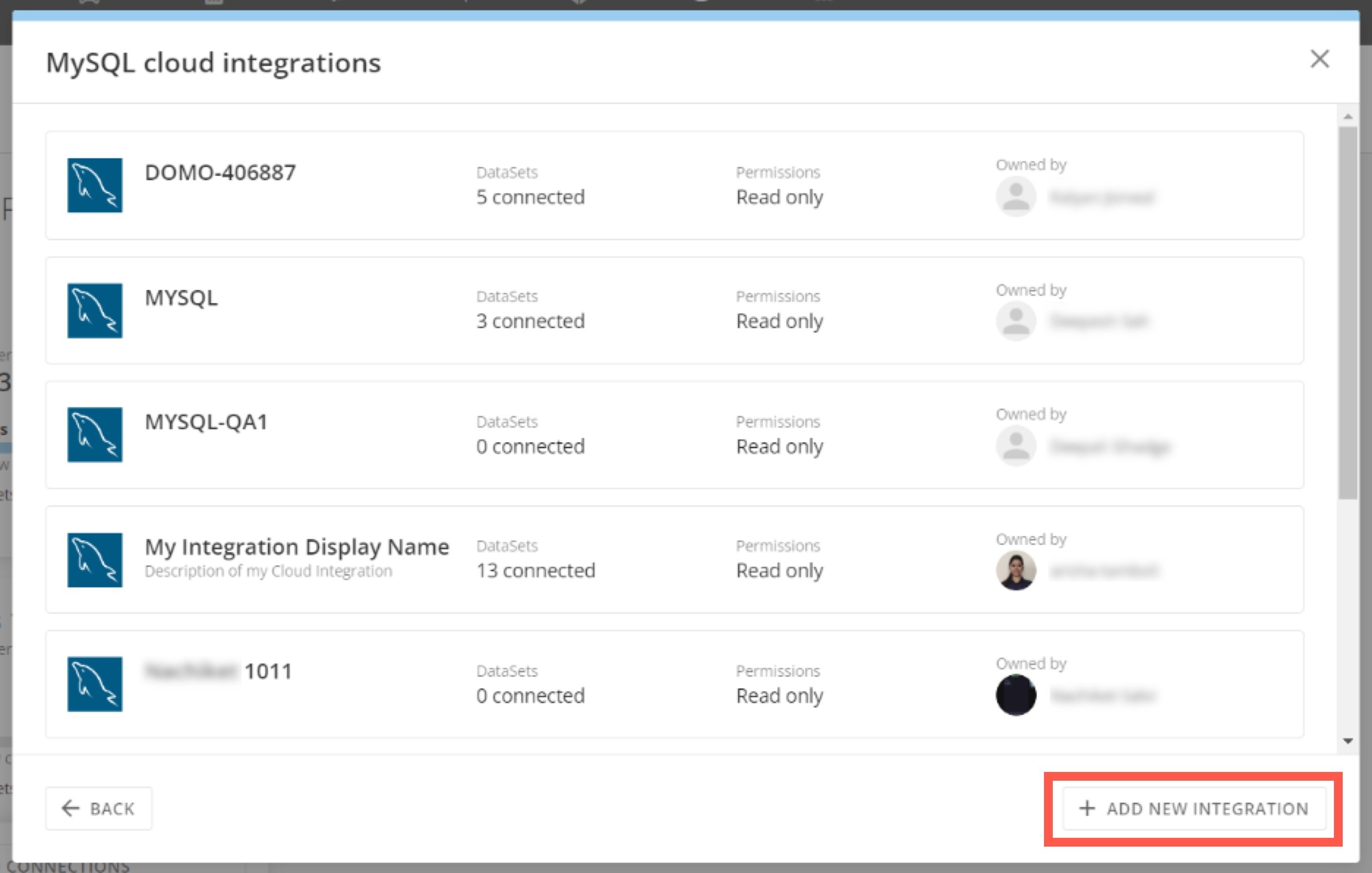This screenshot has width=1372, height=873.
Task: Close the MySQL cloud integrations dialog
Action: click(x=1320, y=59)
